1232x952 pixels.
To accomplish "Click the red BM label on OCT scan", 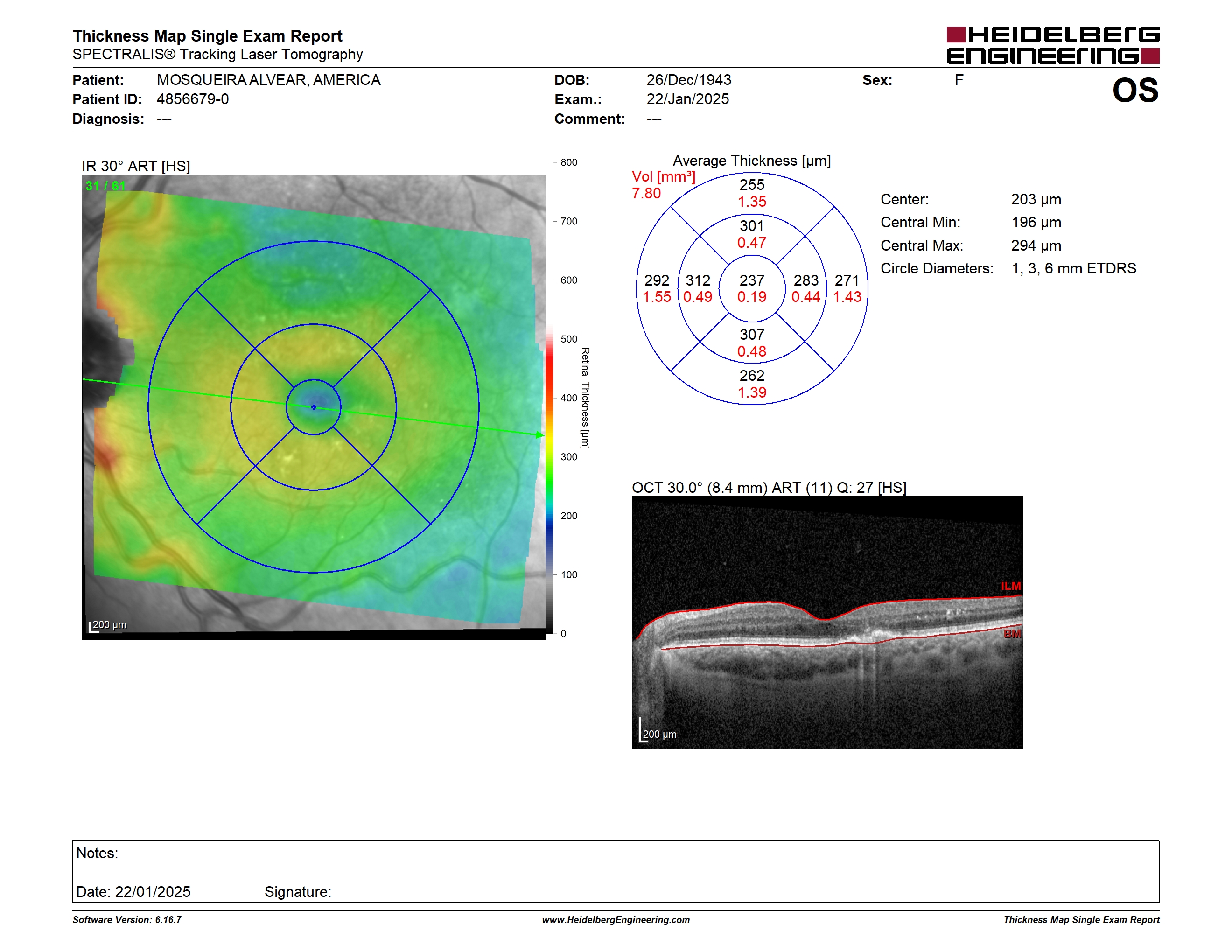I will [1012, 634].
